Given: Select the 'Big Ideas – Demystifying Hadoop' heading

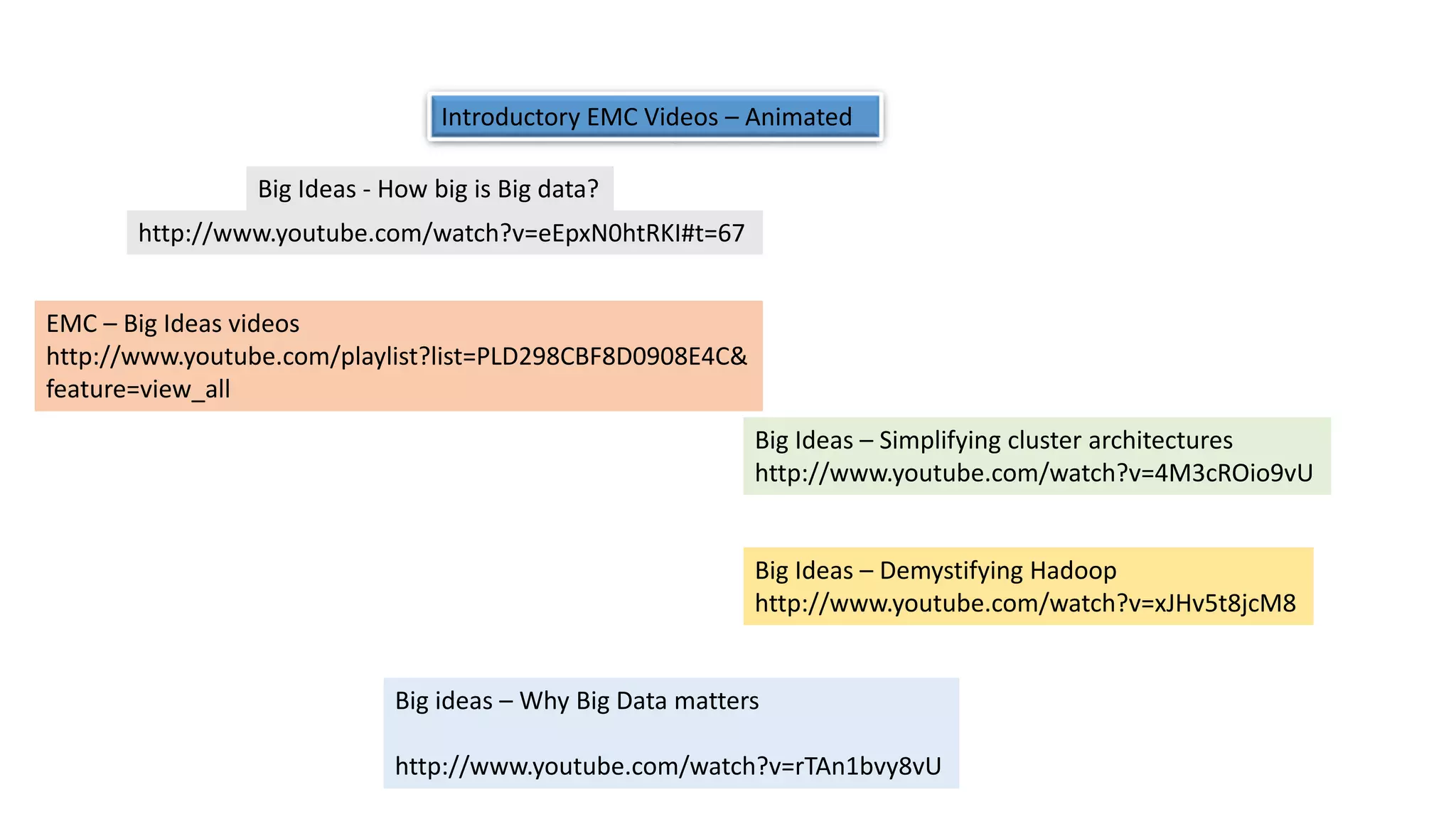Looking at the screenshot, I should tap(936, 571).
